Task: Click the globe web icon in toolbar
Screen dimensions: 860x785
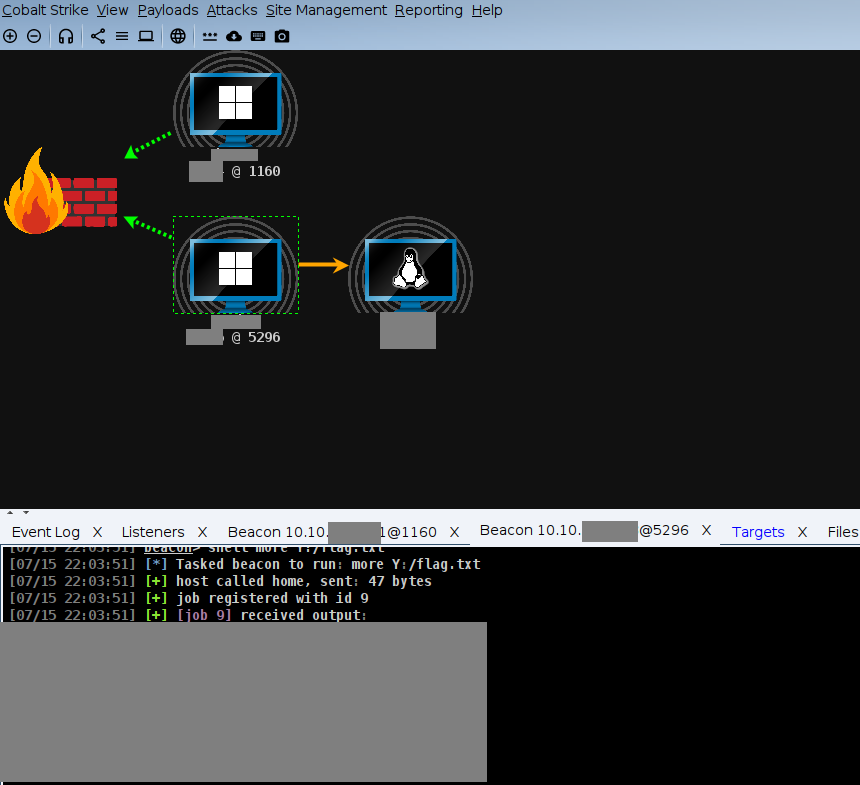Action: point(178,36)
